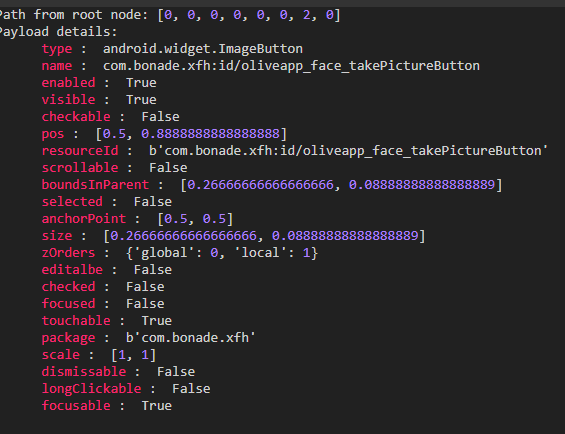Click the 'focused' key label
Image resolution: width=565 pixels, height=434 pixels.
68,304
